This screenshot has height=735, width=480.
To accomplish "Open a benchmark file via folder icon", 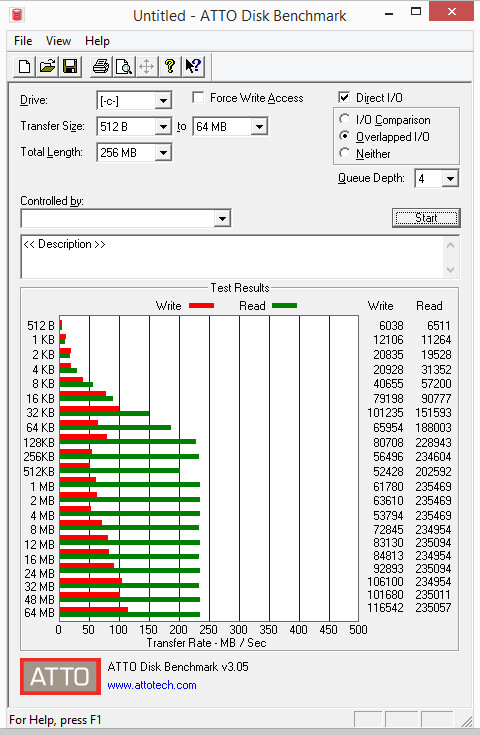I will click(47, 66).
